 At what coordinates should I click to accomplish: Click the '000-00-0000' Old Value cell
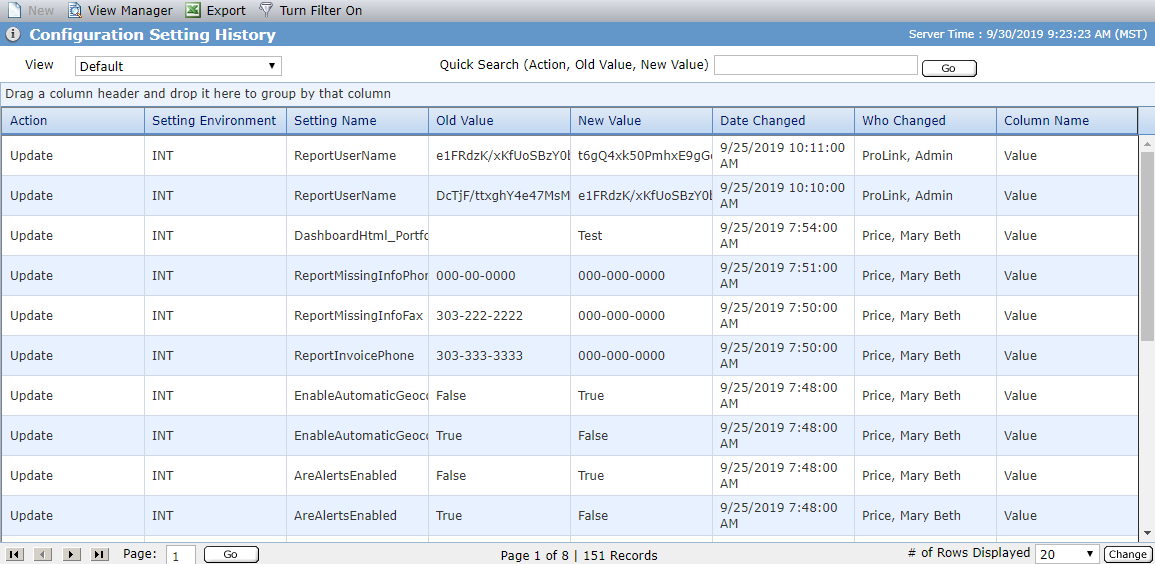[499, 275]
